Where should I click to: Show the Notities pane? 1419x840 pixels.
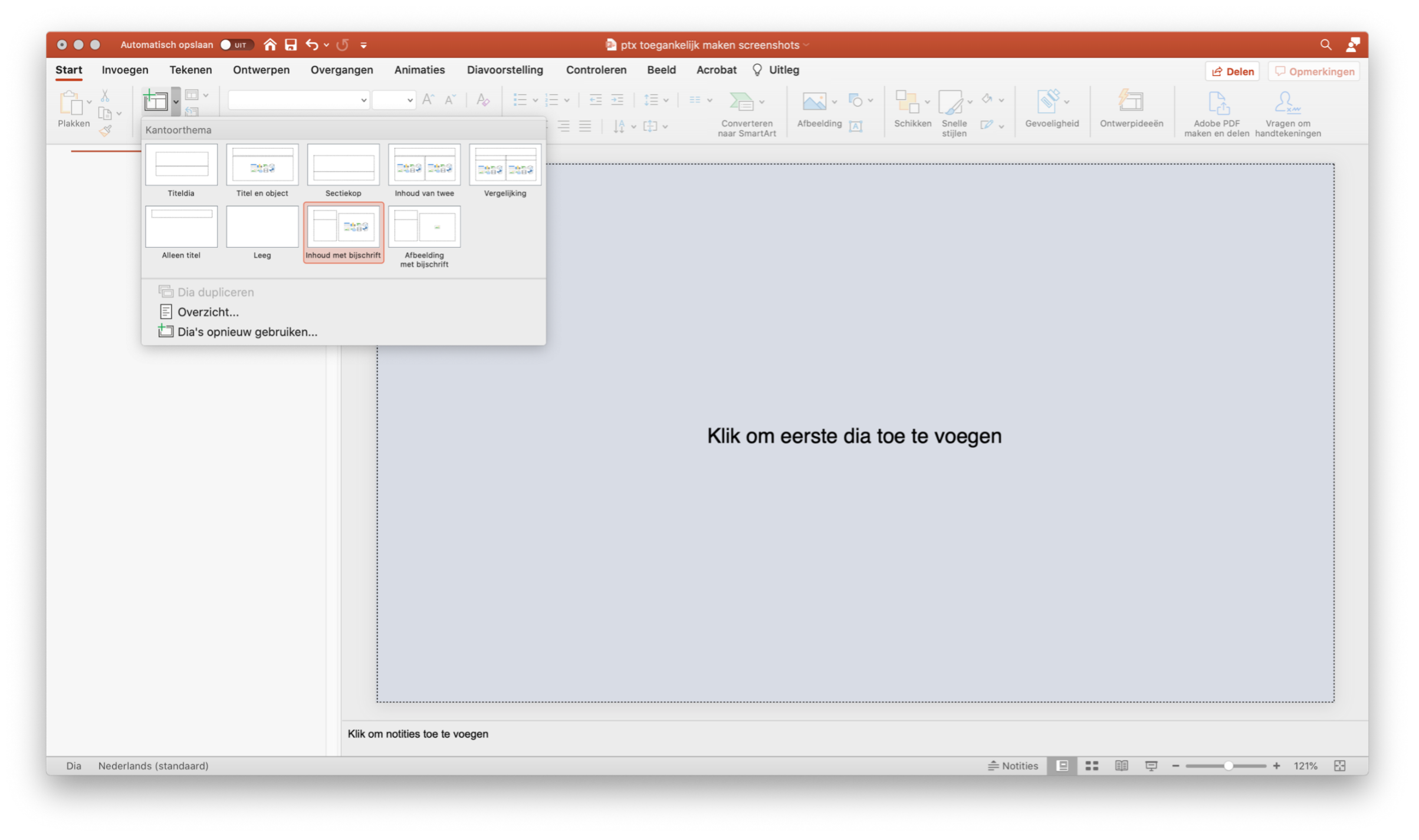[1013, 765]
